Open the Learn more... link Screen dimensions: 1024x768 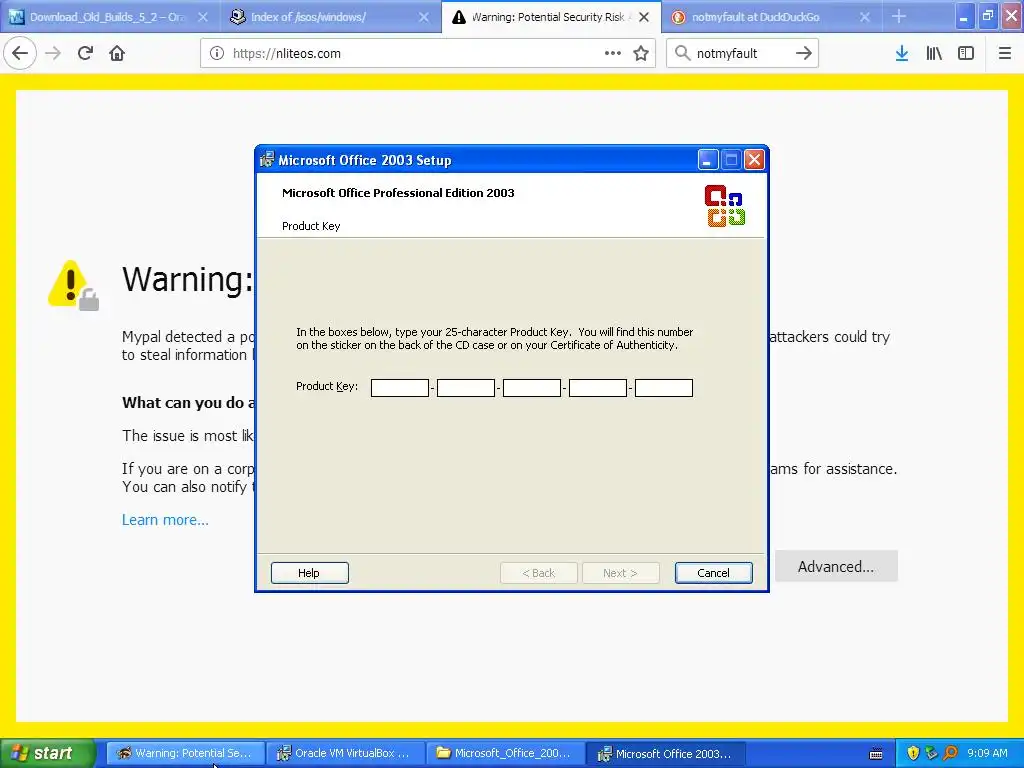click(x=165, y=520)
